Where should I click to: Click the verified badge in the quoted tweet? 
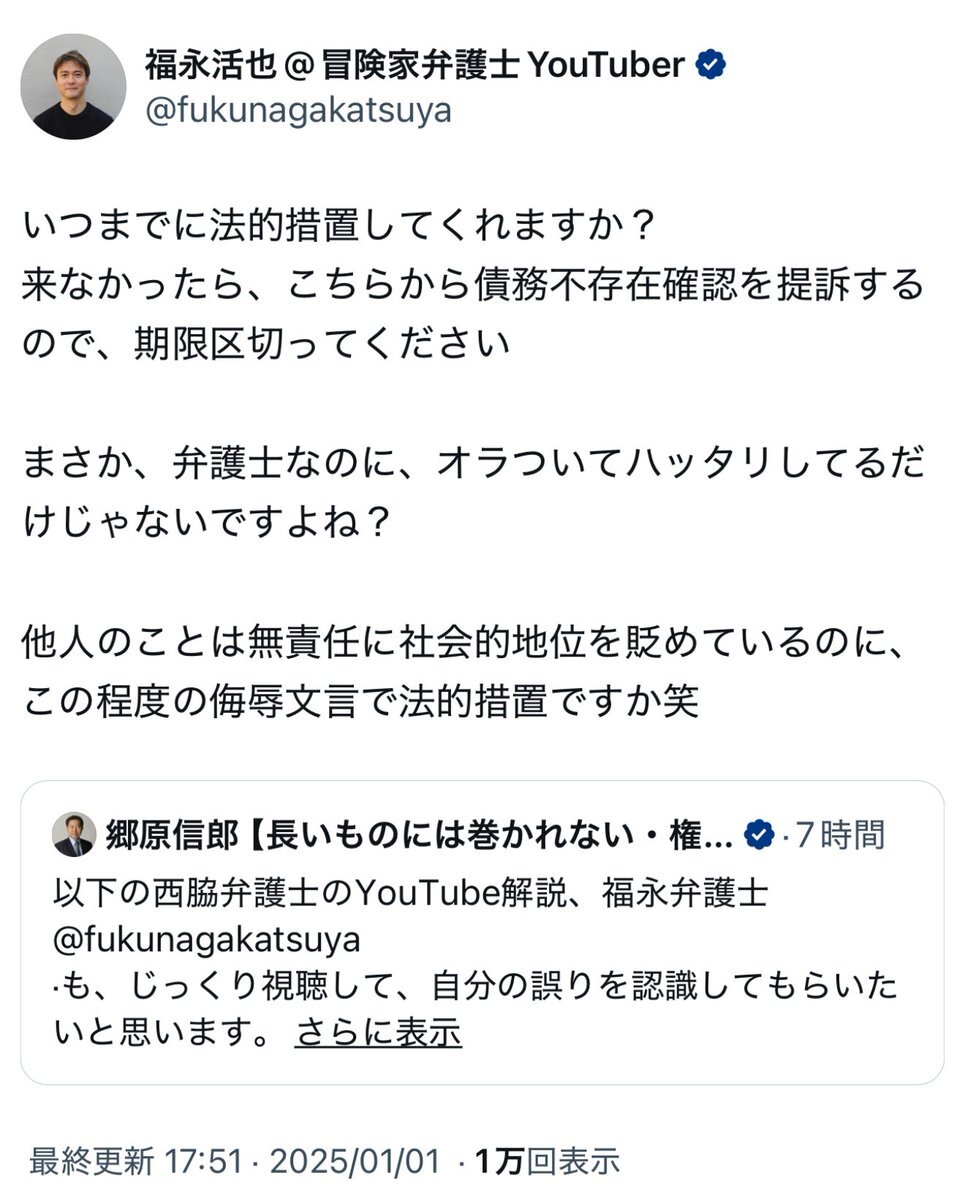pos(760,834)
